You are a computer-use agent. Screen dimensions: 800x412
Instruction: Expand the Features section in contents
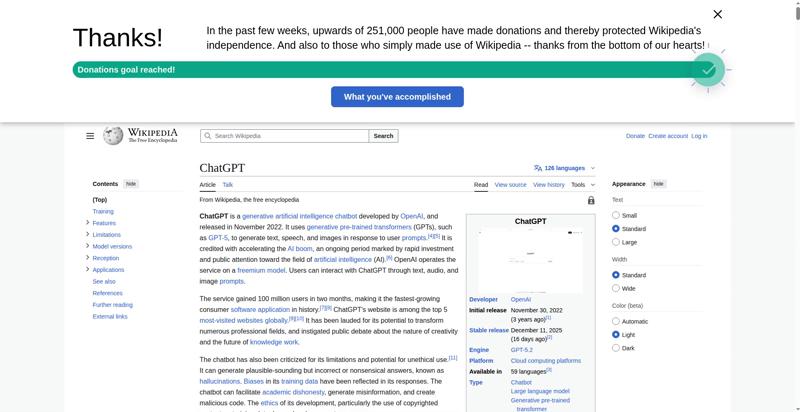88,223
